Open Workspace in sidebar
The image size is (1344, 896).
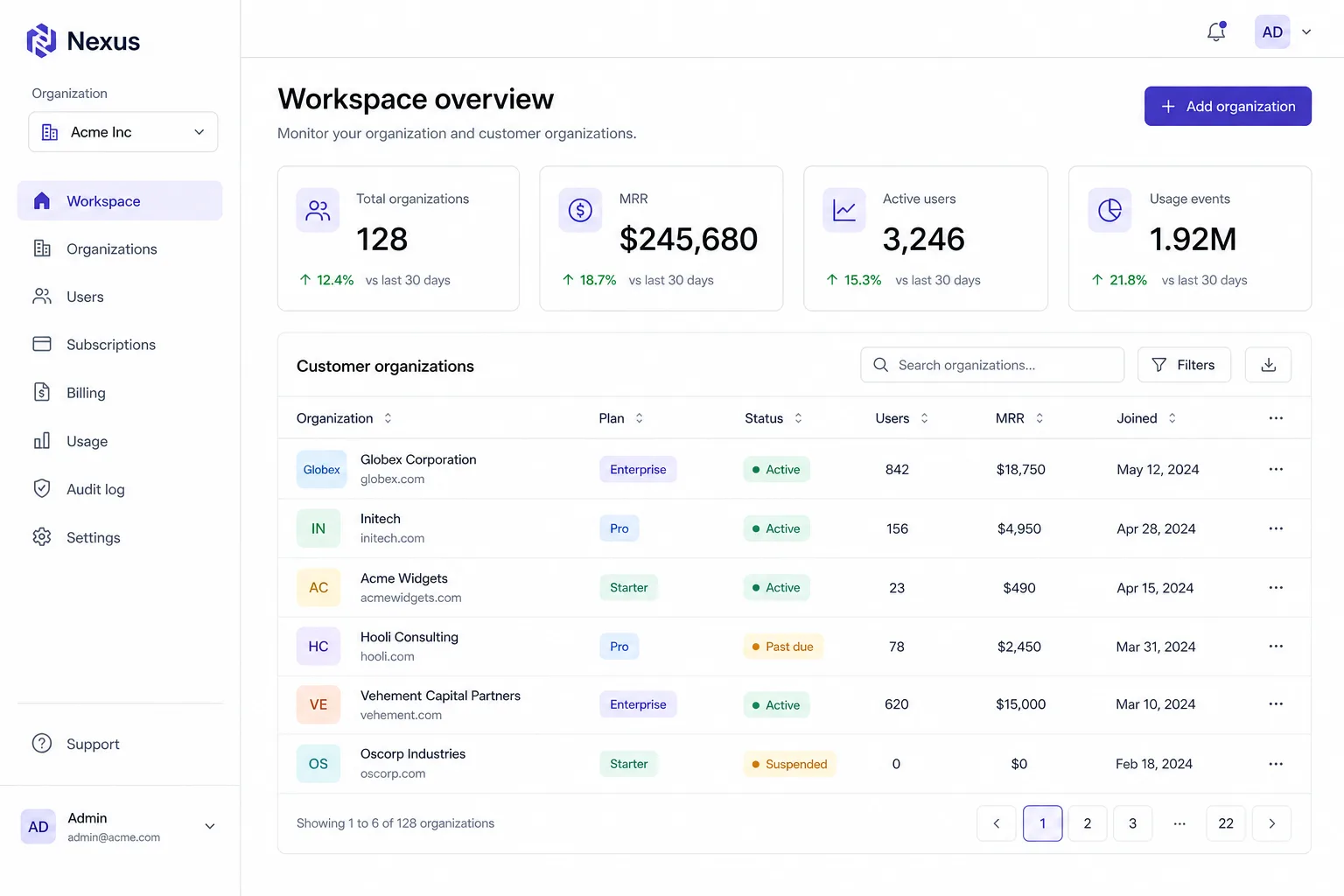(x=120, y=200)
